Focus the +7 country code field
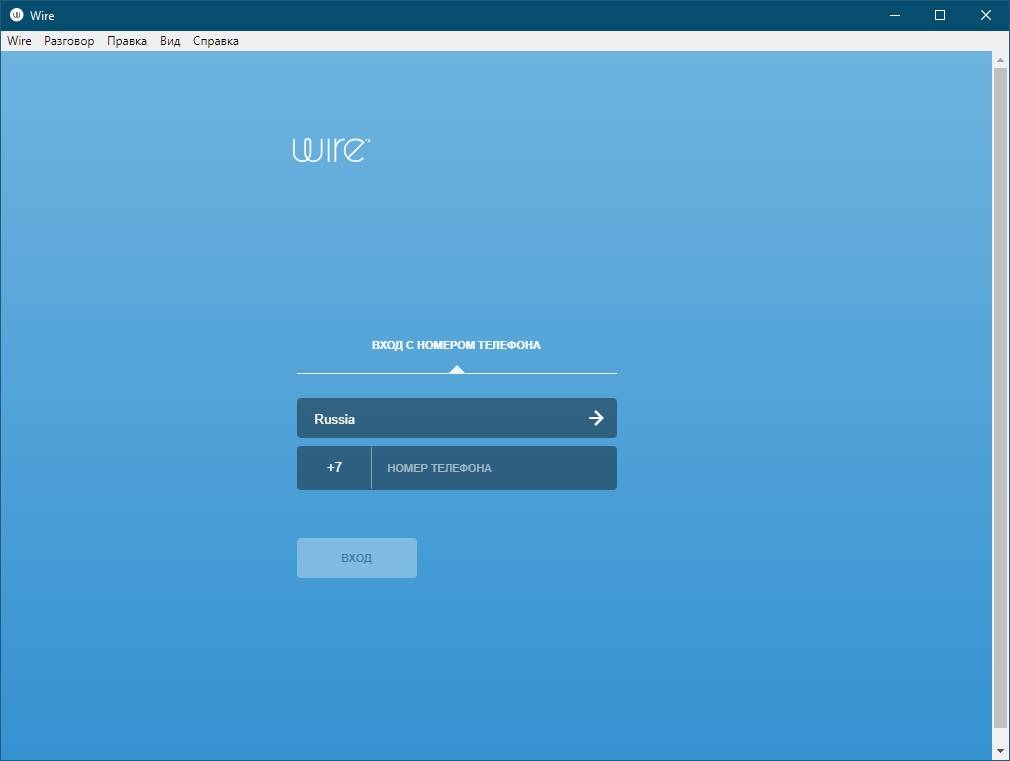 334,468
